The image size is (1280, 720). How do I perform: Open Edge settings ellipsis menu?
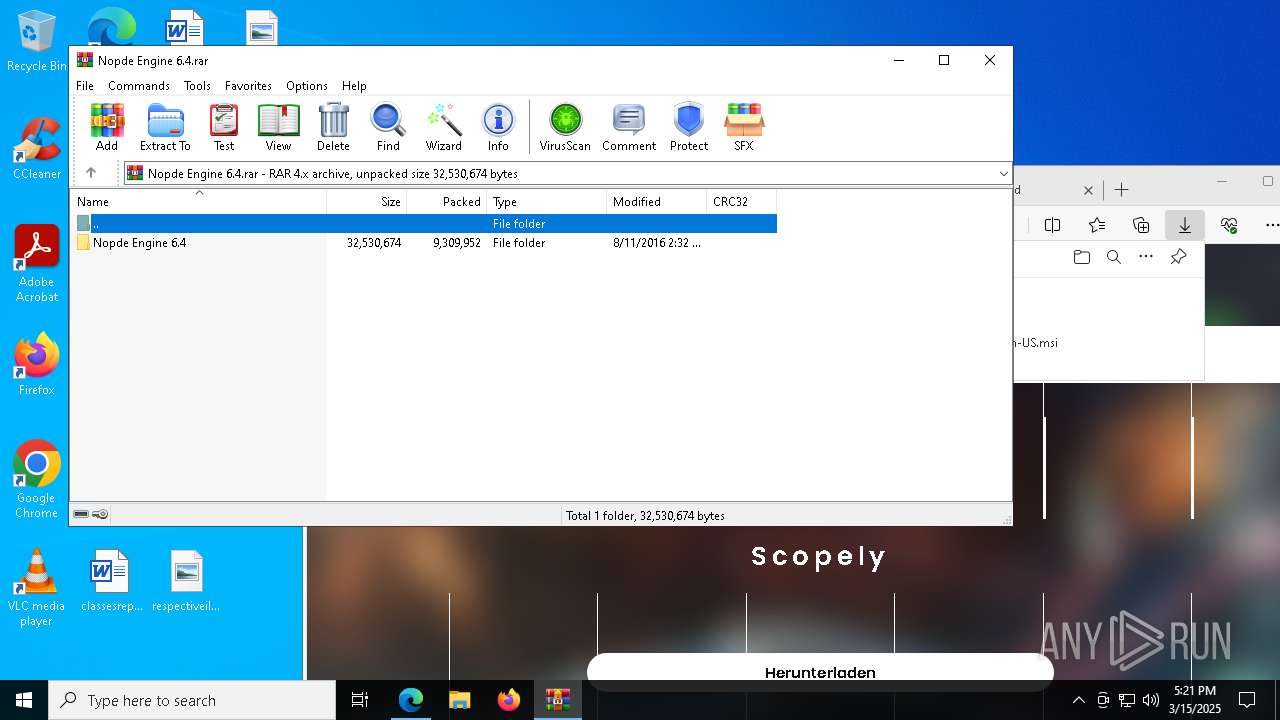(x=1271, y=225)
